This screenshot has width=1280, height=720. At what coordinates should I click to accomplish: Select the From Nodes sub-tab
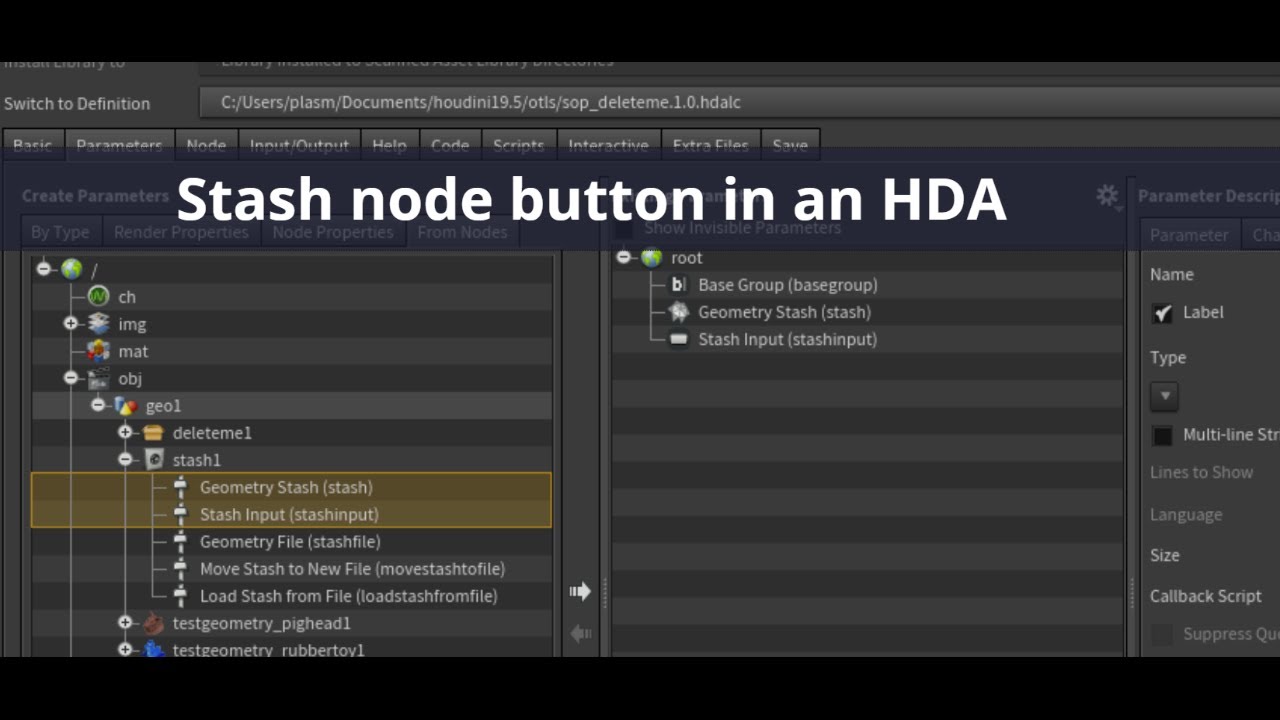(x=462, y=232)
